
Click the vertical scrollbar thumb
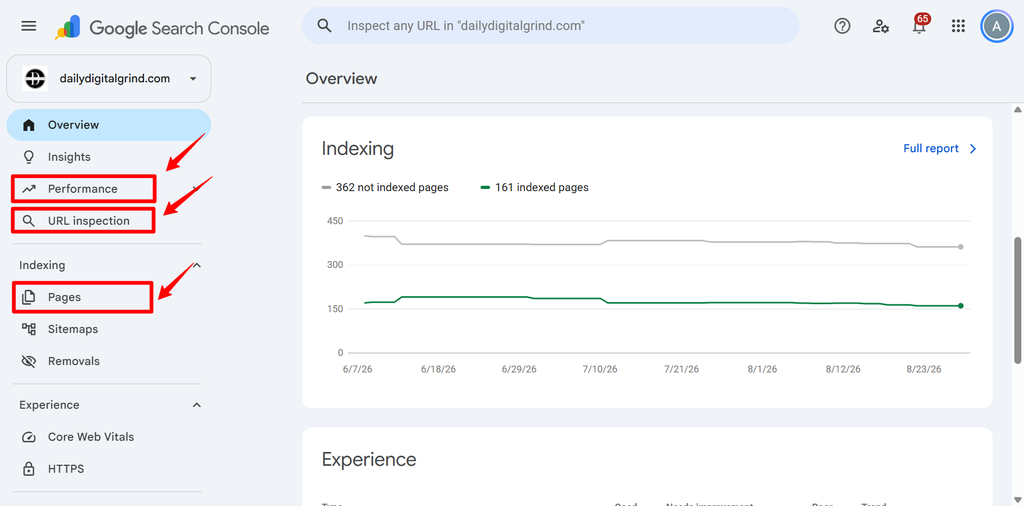(x=1017, y=300)
